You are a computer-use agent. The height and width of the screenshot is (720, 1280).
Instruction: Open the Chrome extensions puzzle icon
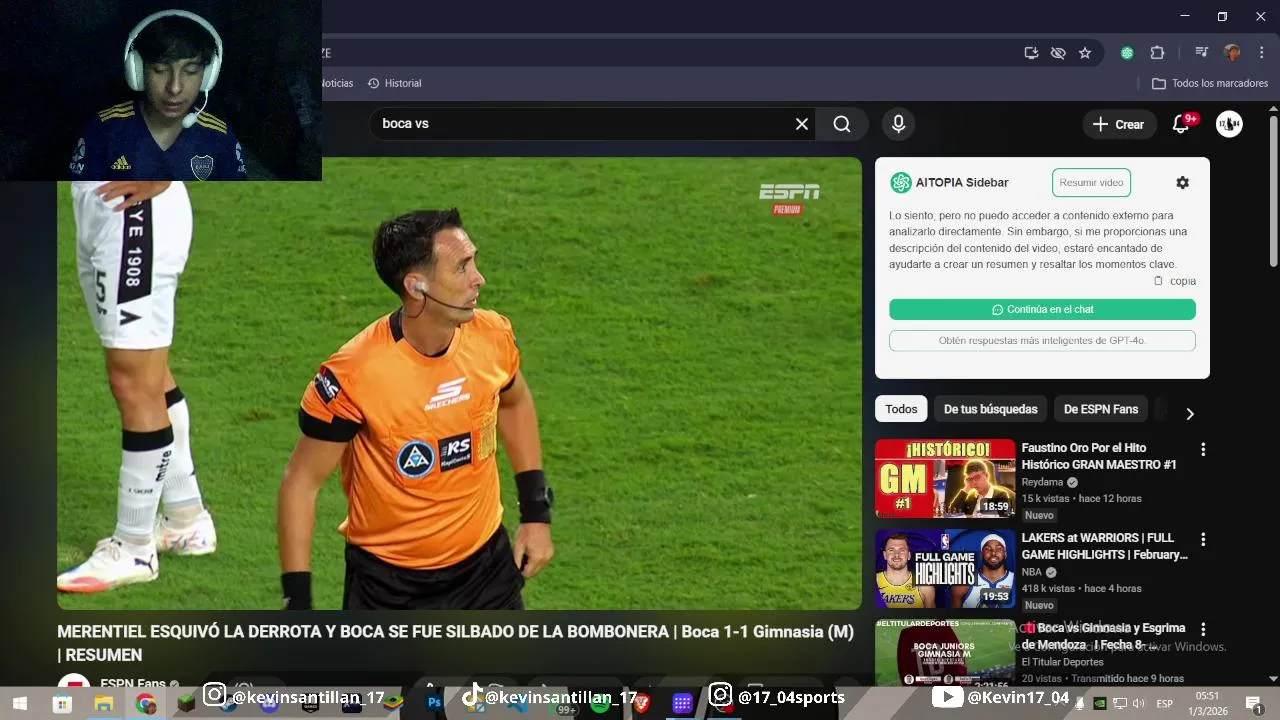tap(1157, 53)
